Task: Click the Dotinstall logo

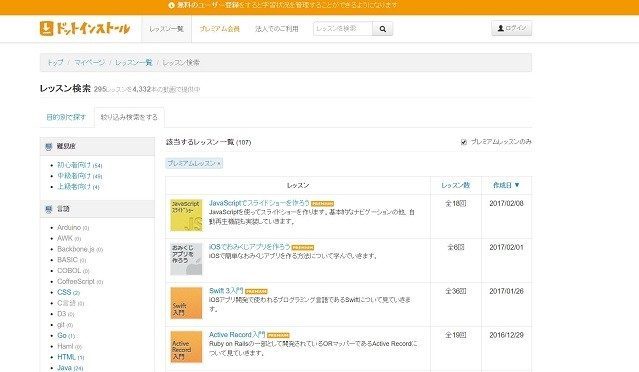Action: click(85, 28)
